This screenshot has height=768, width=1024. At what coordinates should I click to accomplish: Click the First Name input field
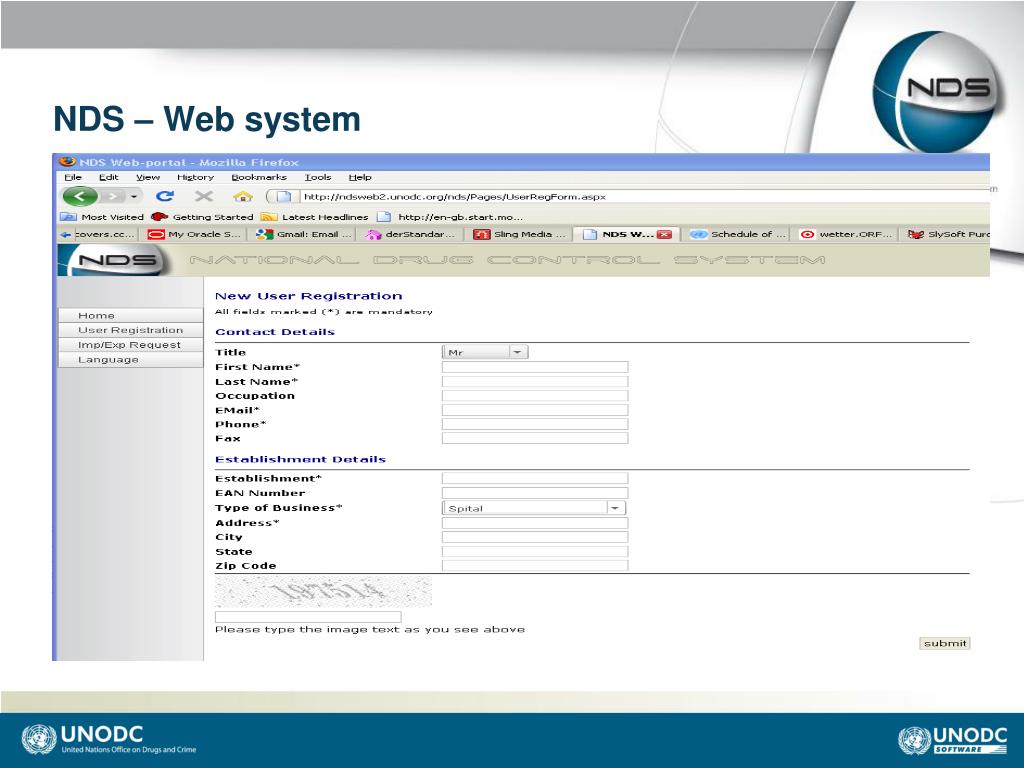pos(535,367)
